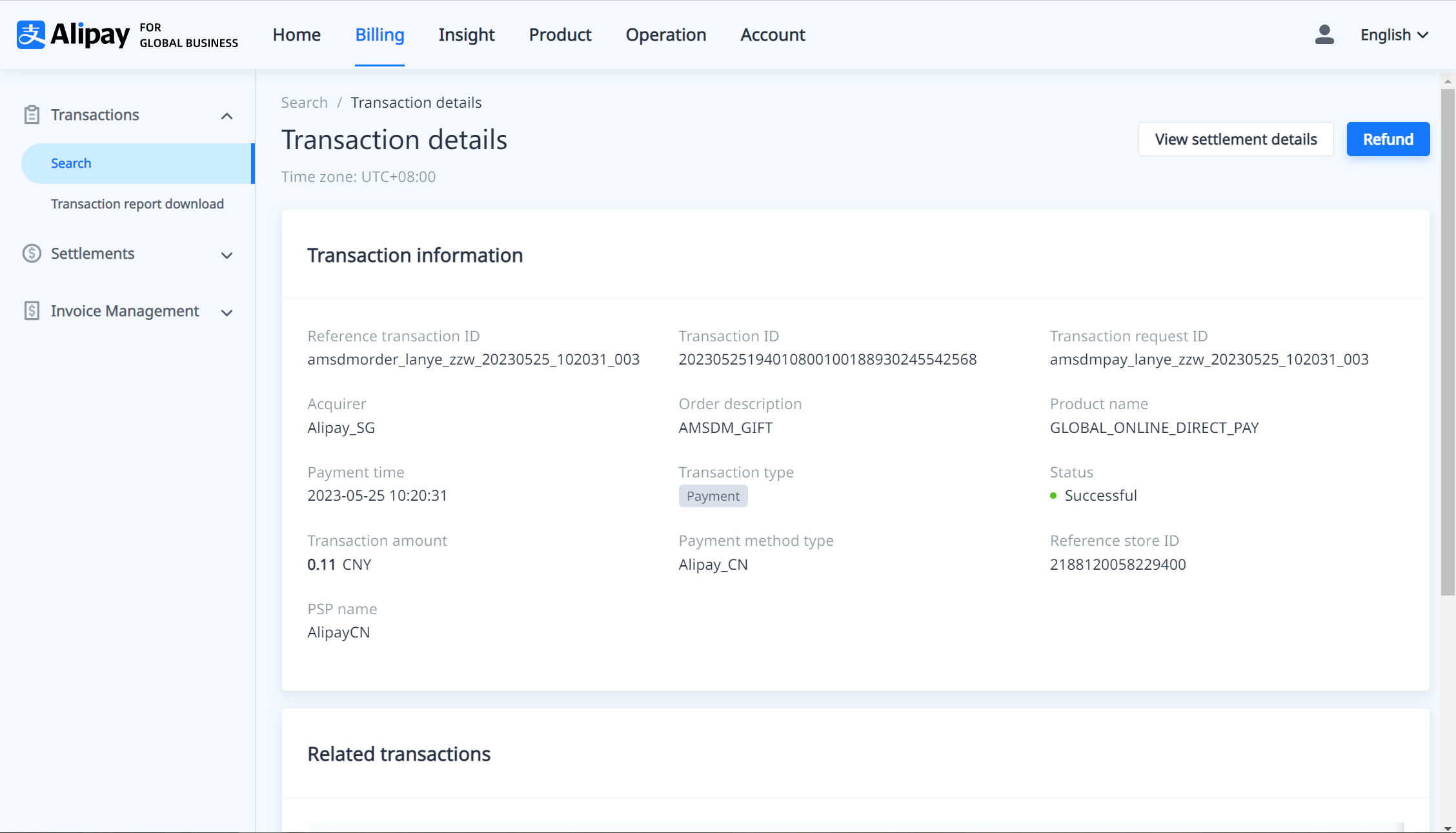Expand the Settlements section chevron
Viewport: 1456px width, 833px height.
pyautogui.click(x=227, y=256)
